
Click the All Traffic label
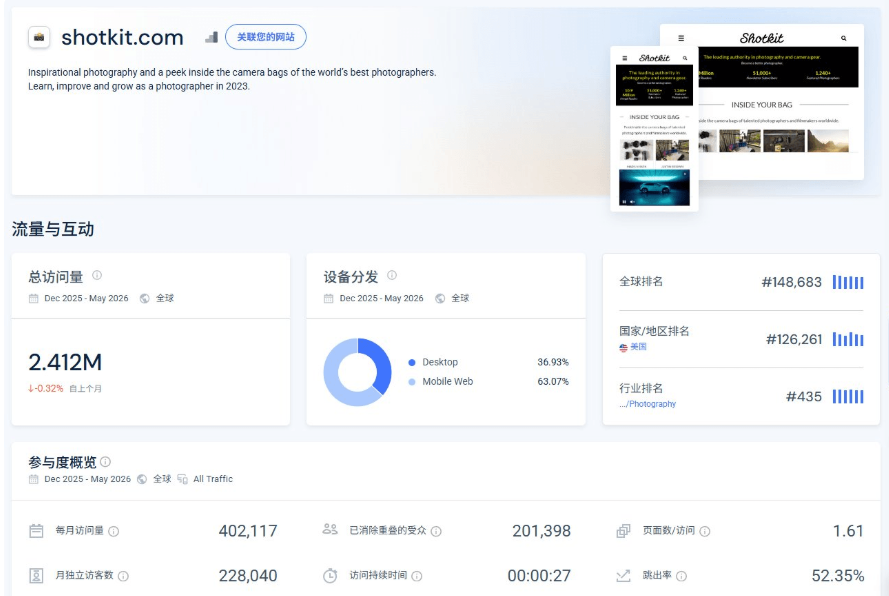coord(213,479)
